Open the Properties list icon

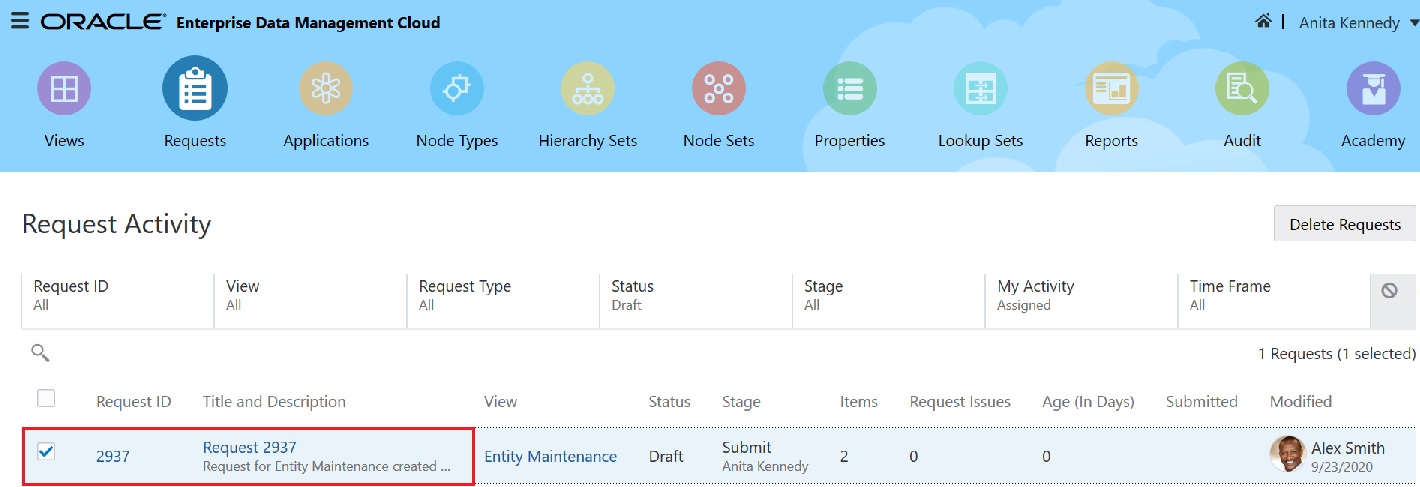coord(850,89)
